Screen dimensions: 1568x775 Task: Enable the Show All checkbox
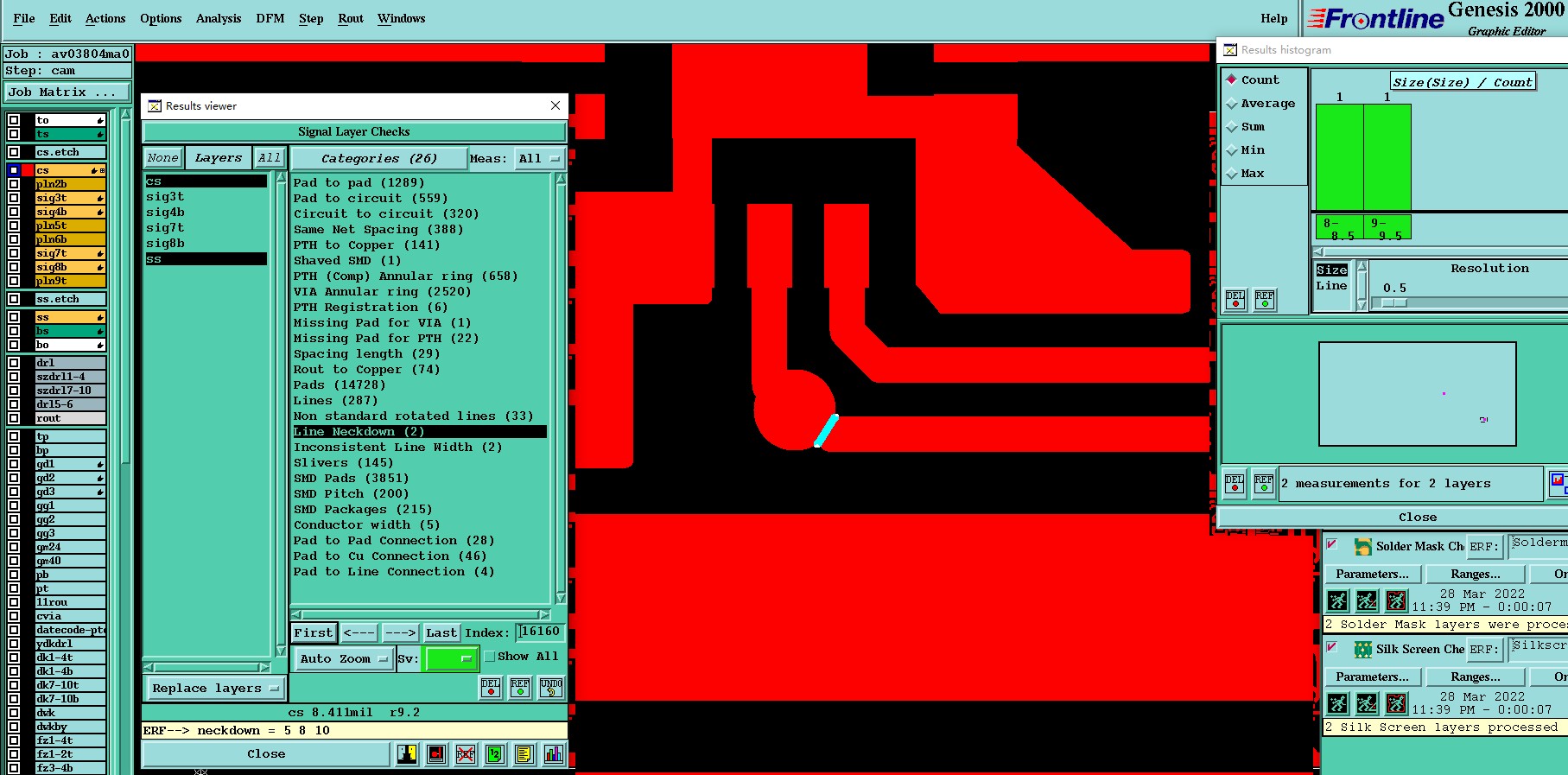point(490,657)
